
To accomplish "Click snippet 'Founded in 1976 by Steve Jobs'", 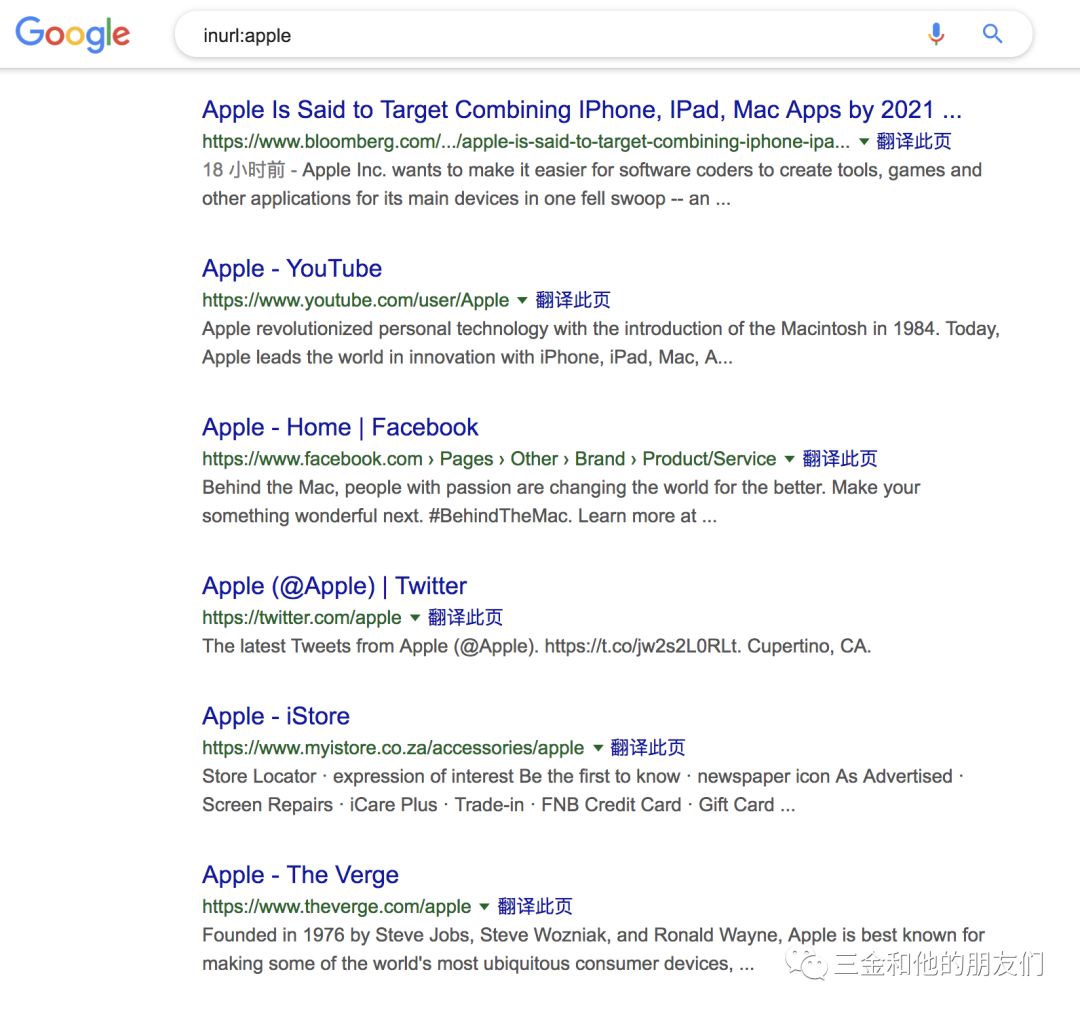I will click(593, 949).
